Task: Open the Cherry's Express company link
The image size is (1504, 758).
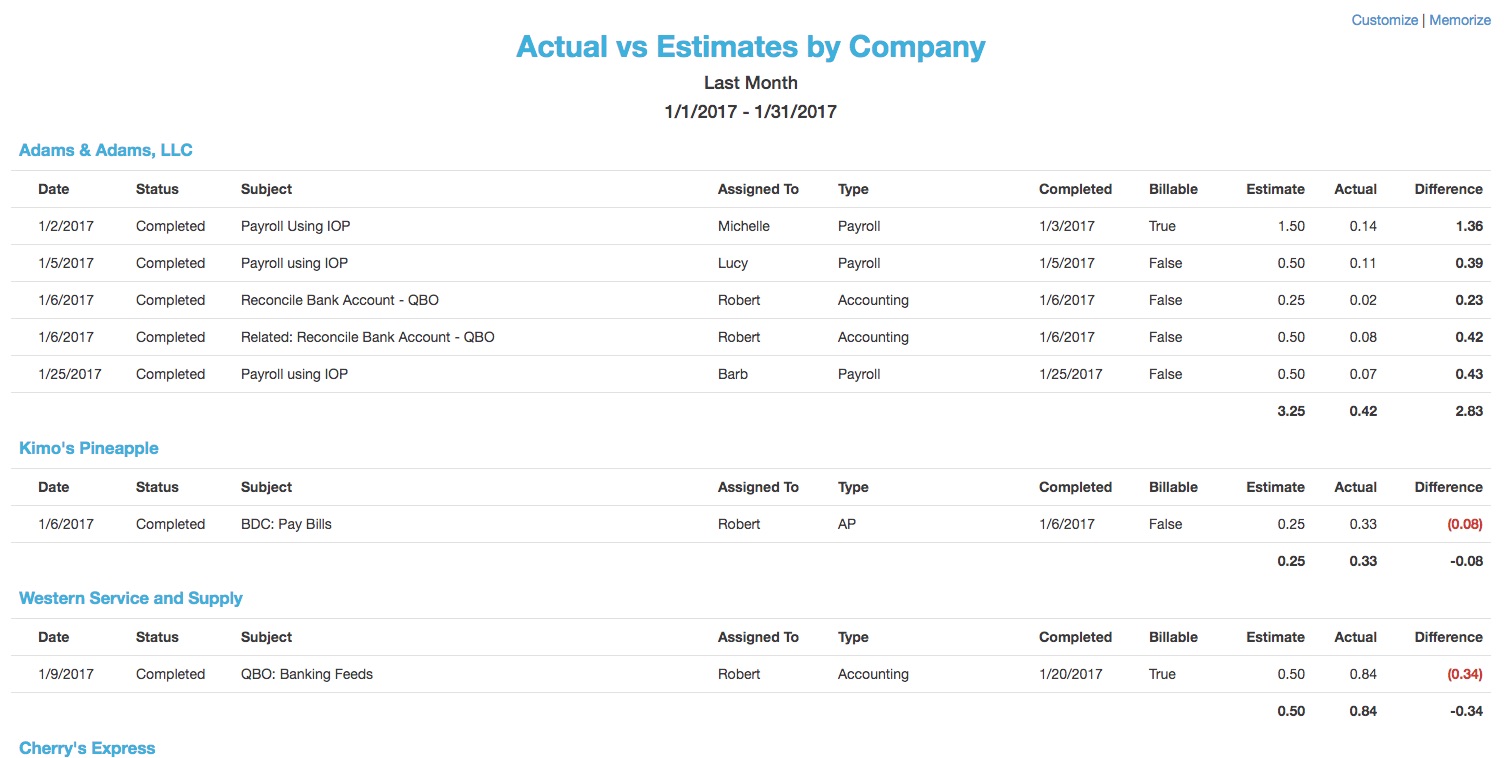Action: click(x=87, y=748)
